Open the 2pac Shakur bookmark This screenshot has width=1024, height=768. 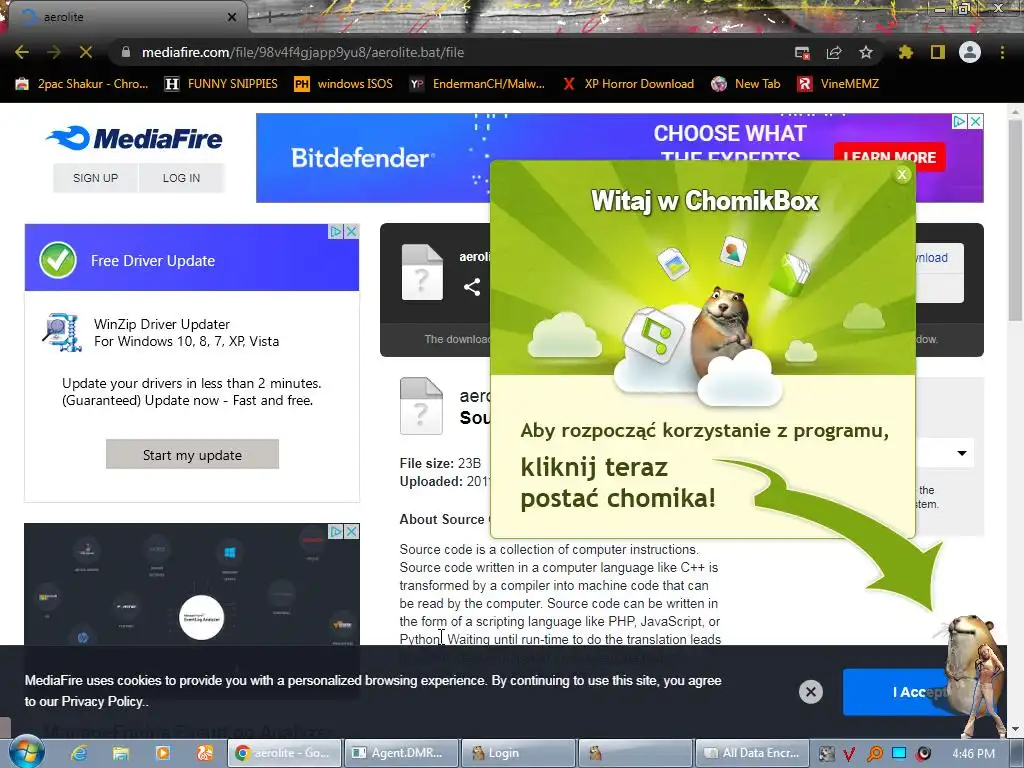click(x=82, y=84)
